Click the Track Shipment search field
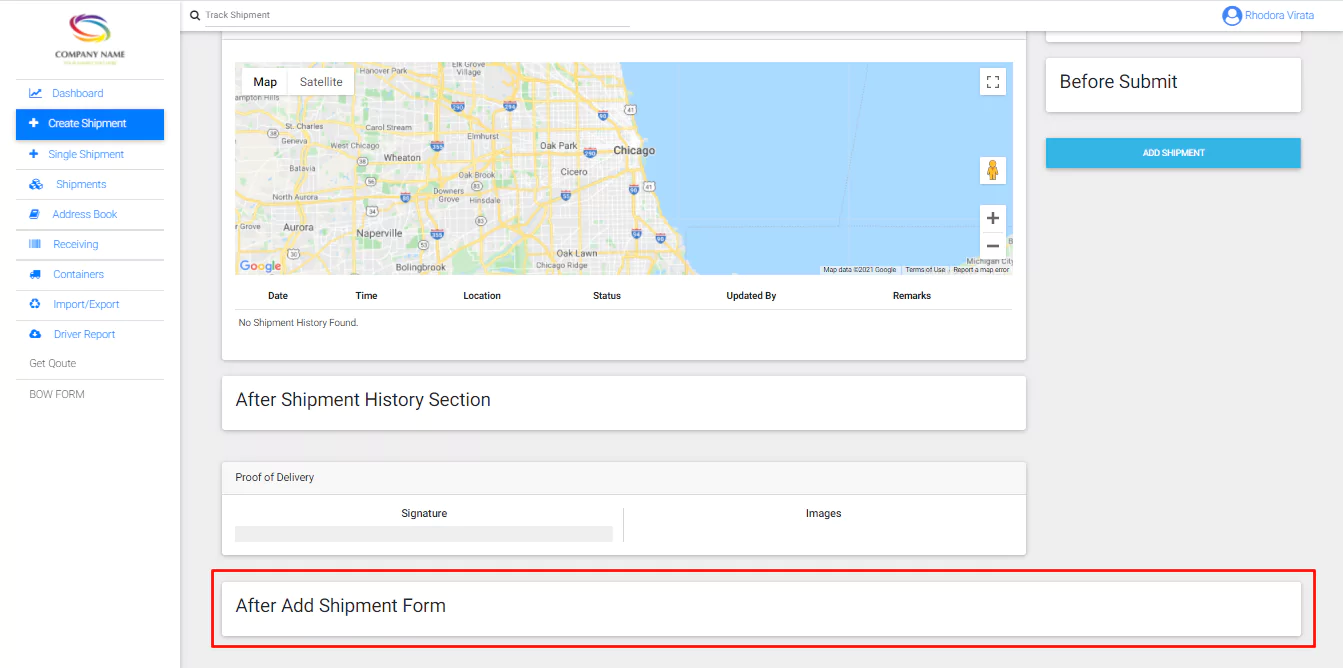The height and width of the screenshot is (668, 1343). [415, 15]
